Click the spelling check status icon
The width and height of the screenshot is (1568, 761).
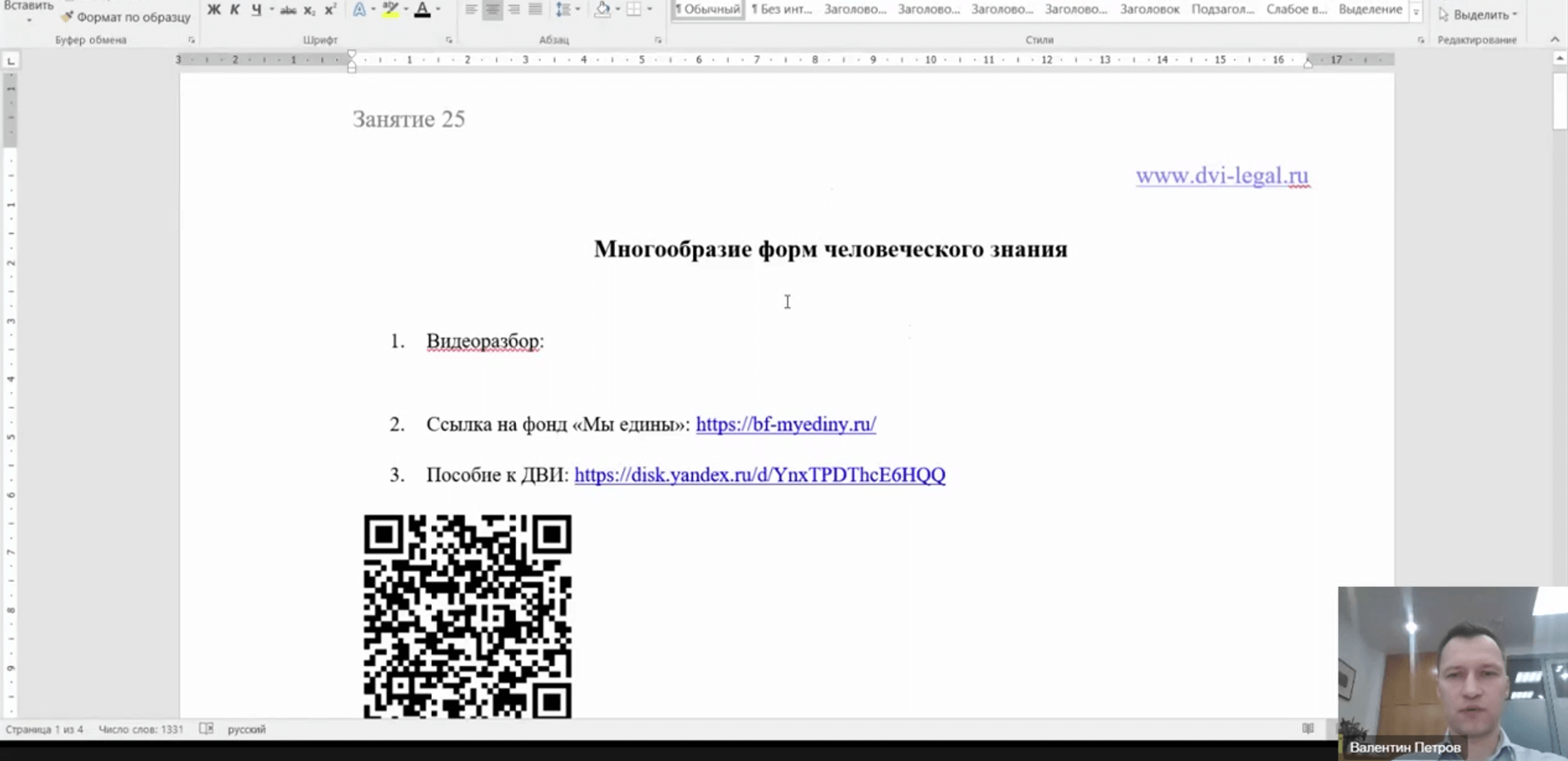tap(206, 729)
